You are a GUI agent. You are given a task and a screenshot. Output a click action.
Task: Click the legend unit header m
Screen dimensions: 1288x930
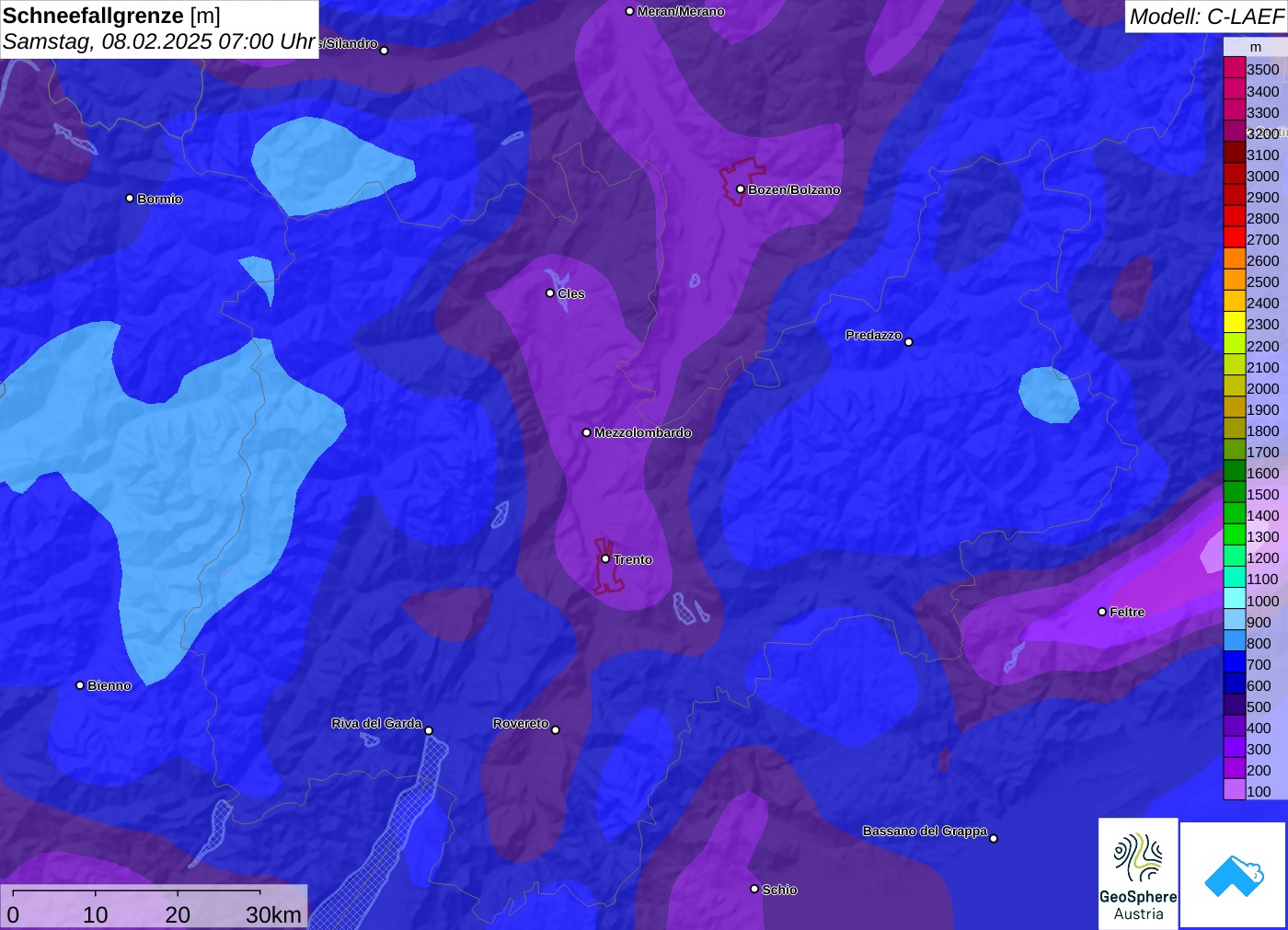click(x=1255, y=47)
